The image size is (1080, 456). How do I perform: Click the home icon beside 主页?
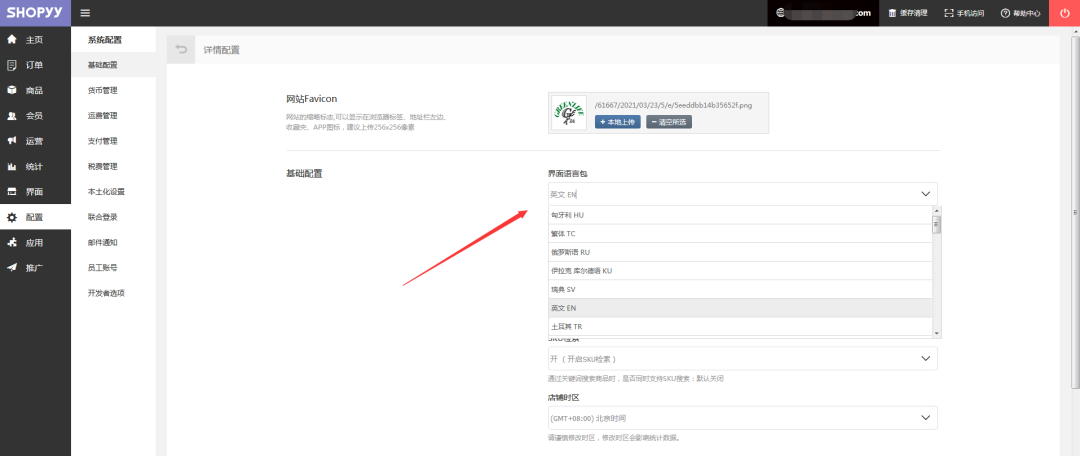pyautogui.click(x=12, y=40)
